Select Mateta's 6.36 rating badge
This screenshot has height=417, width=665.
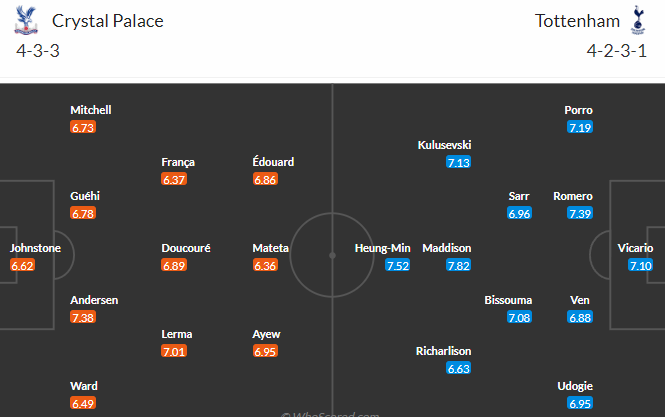point(265,266)
